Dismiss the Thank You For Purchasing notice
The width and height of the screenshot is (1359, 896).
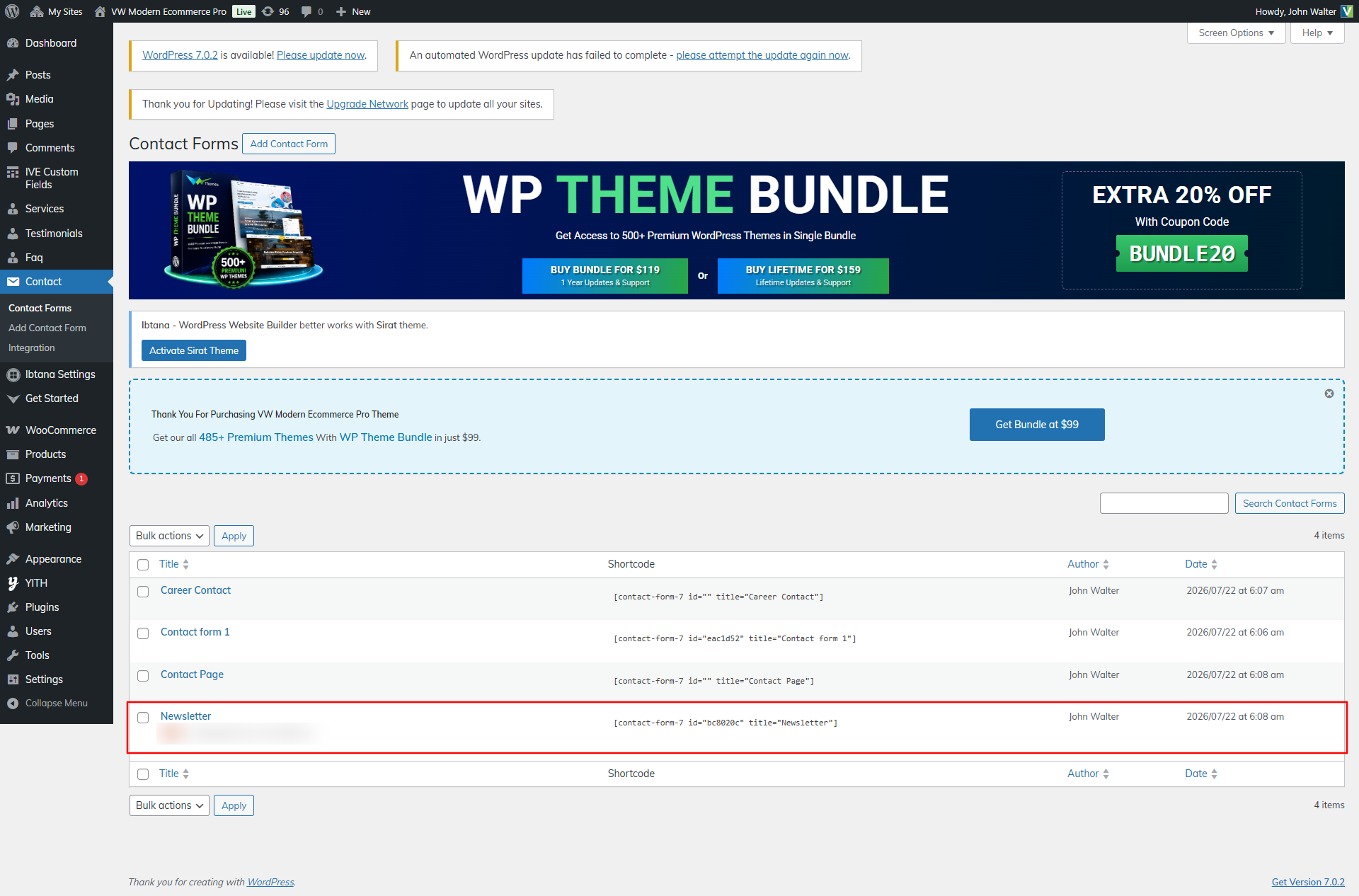coord(1329,394)
